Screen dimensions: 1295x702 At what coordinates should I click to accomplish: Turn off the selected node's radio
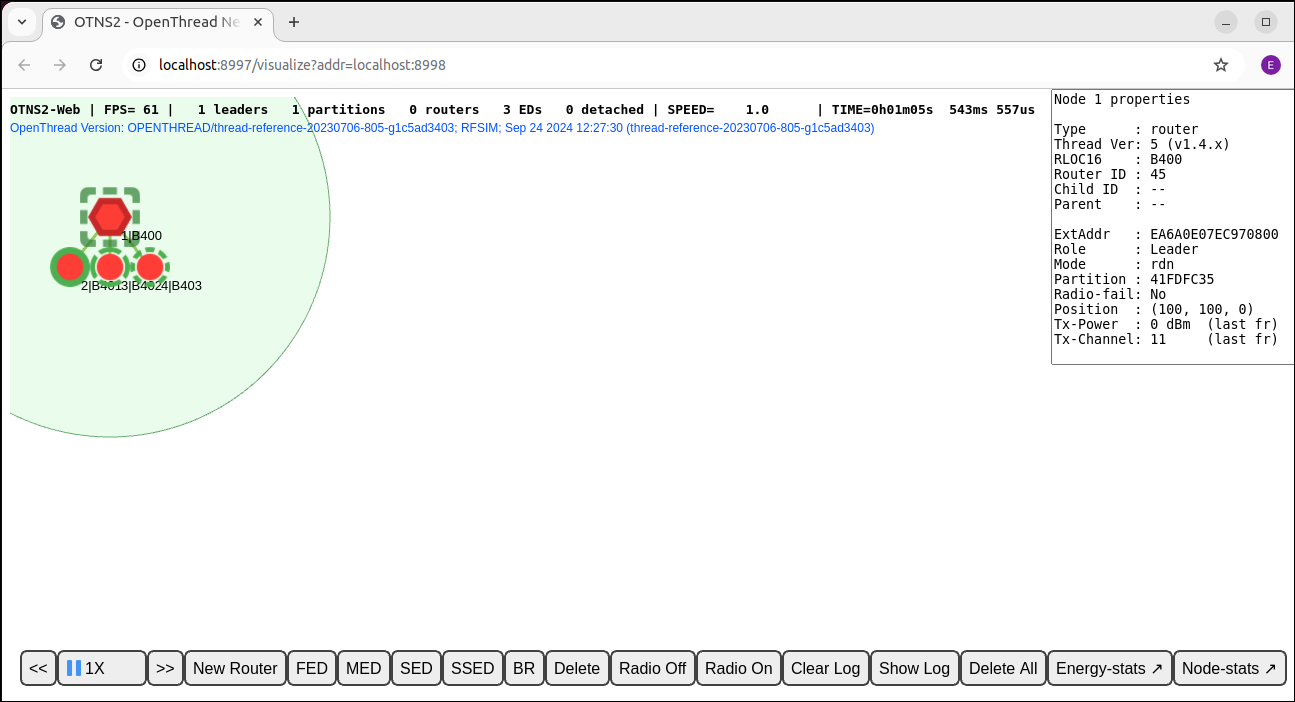tap(652, 667)
